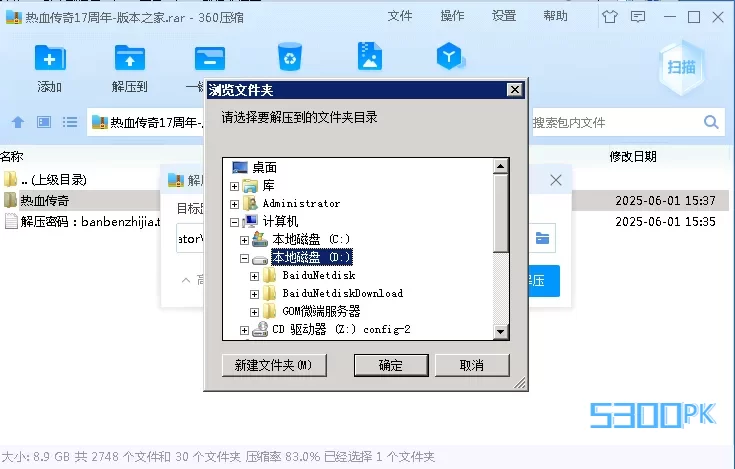
Task: Close the 浏览文件夹 dialog
Action: coord(515,89)
